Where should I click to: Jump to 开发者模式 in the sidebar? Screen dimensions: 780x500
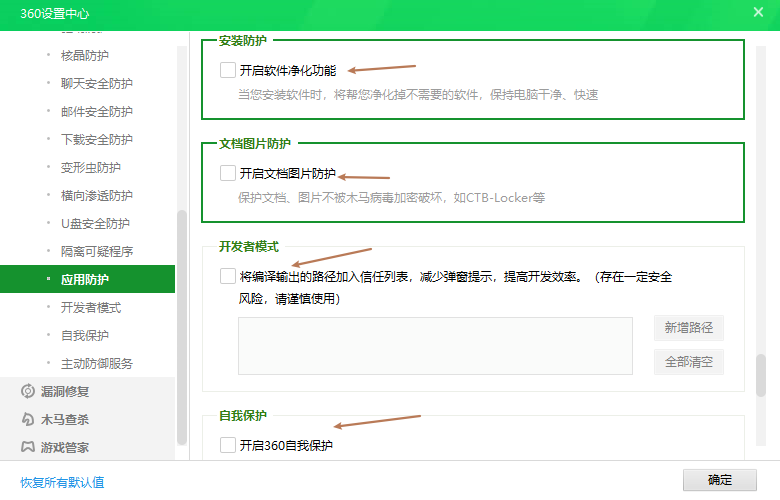click(91, 307)
